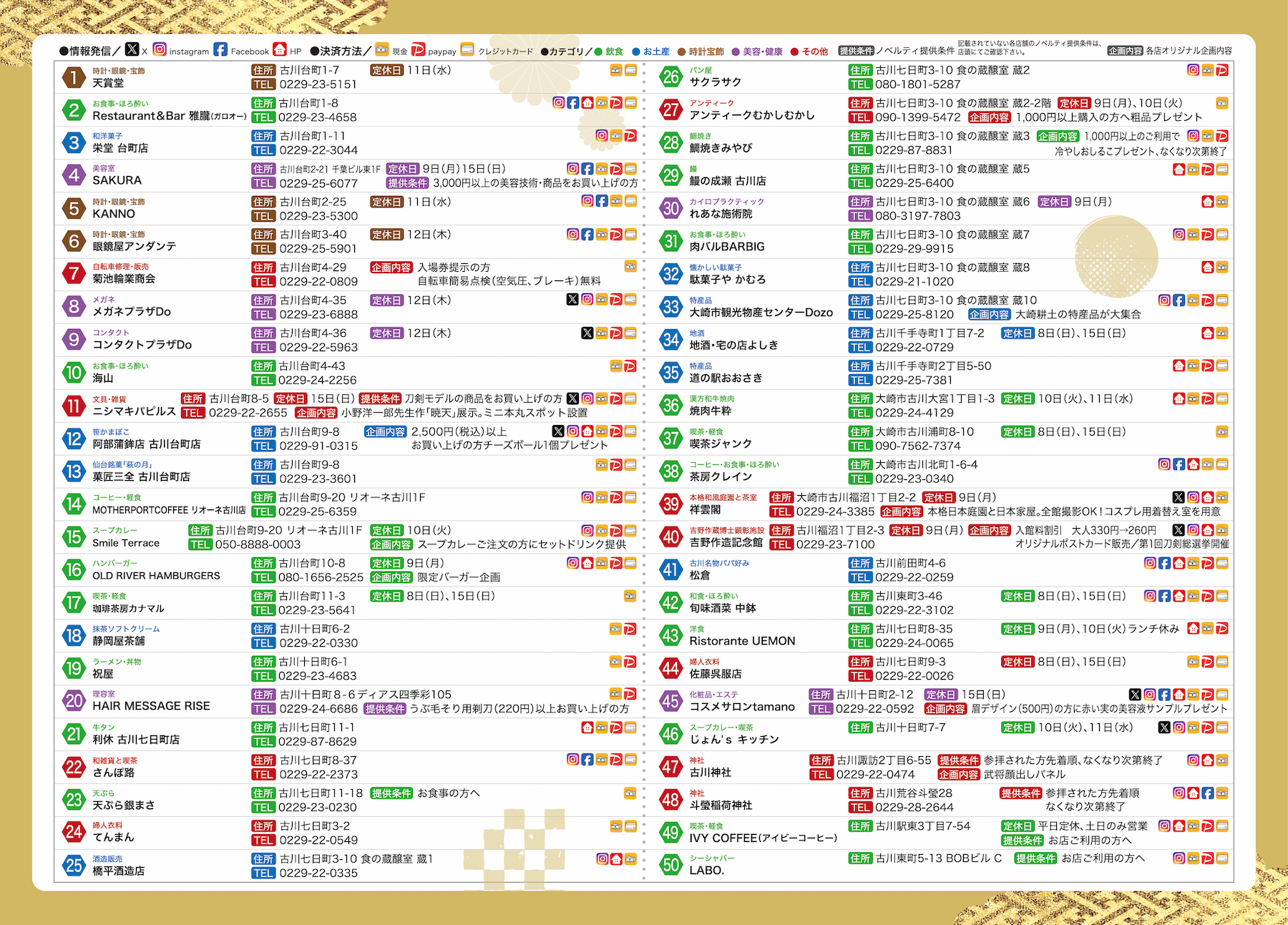Click the shop name 静岡屋茶舗

coord(119,641)
